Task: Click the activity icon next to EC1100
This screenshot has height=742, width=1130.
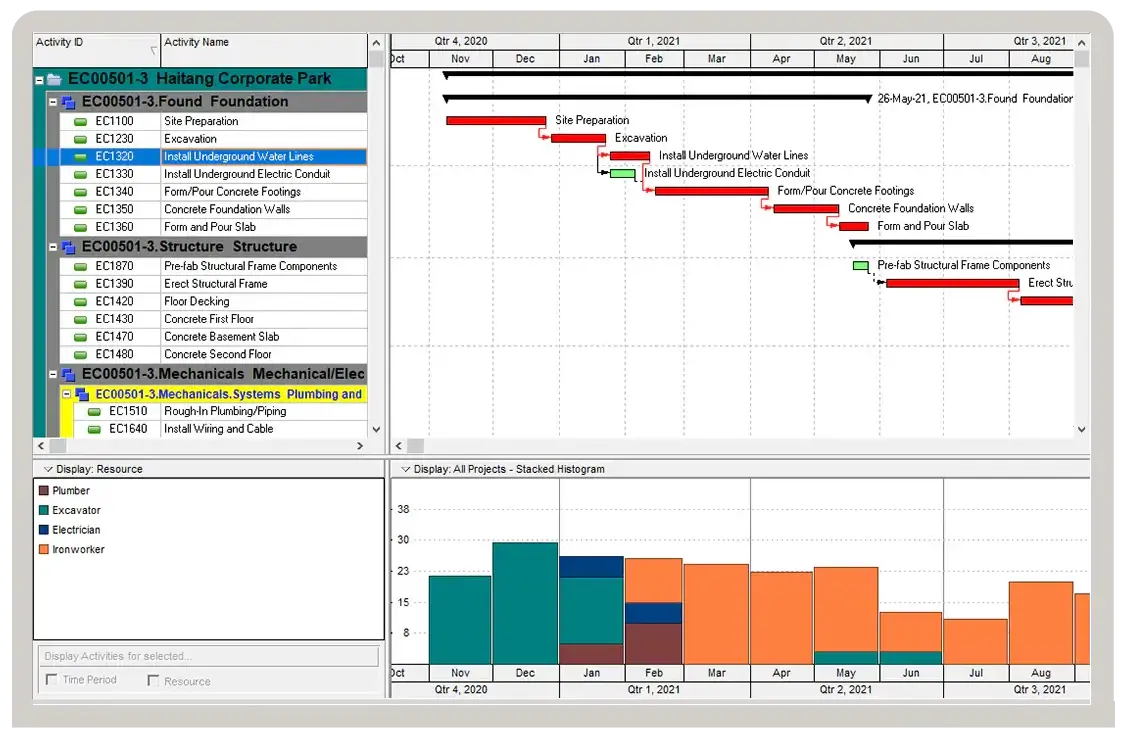Action: click(x=81, y=122)
